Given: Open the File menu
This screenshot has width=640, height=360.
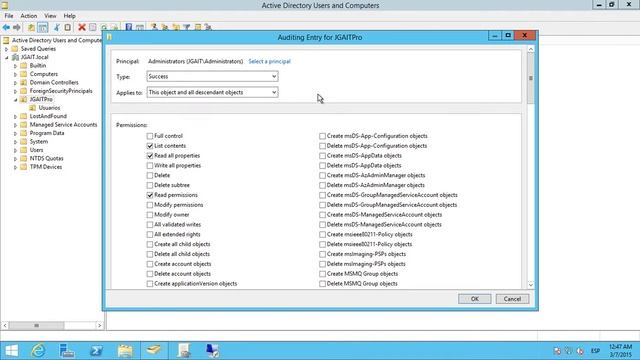Looking at the screenshot, I should pyautogui.click(x=9, y=16).
